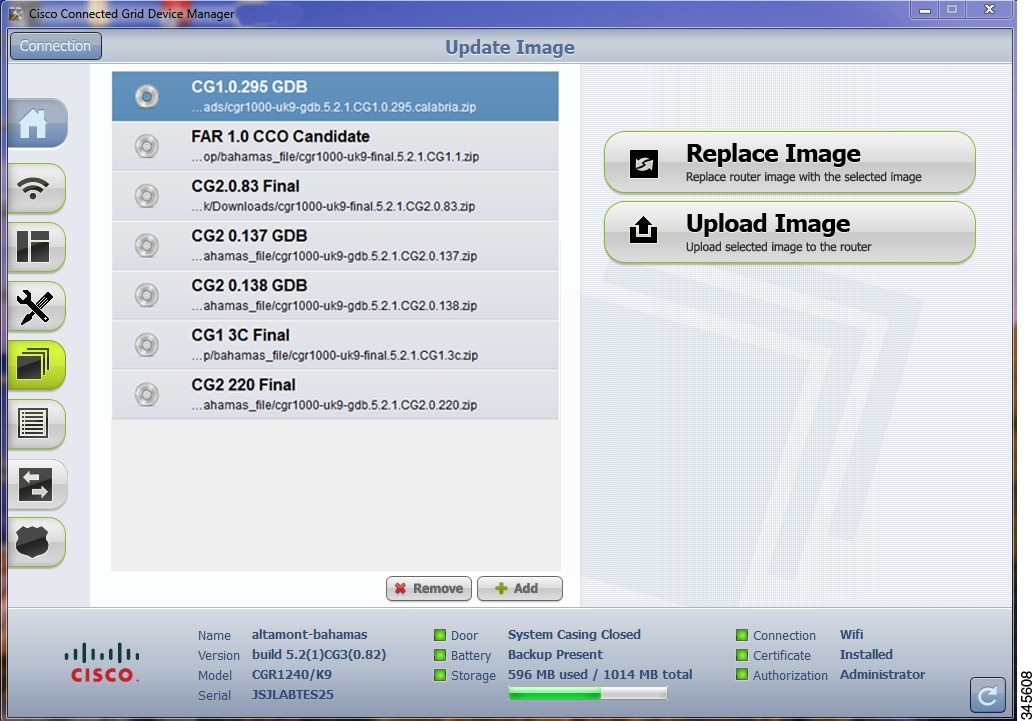This screenshot has width=1035, height=721.
Task: Select the CG1 3C Final image radio
Action: click(x=147, y=345)
